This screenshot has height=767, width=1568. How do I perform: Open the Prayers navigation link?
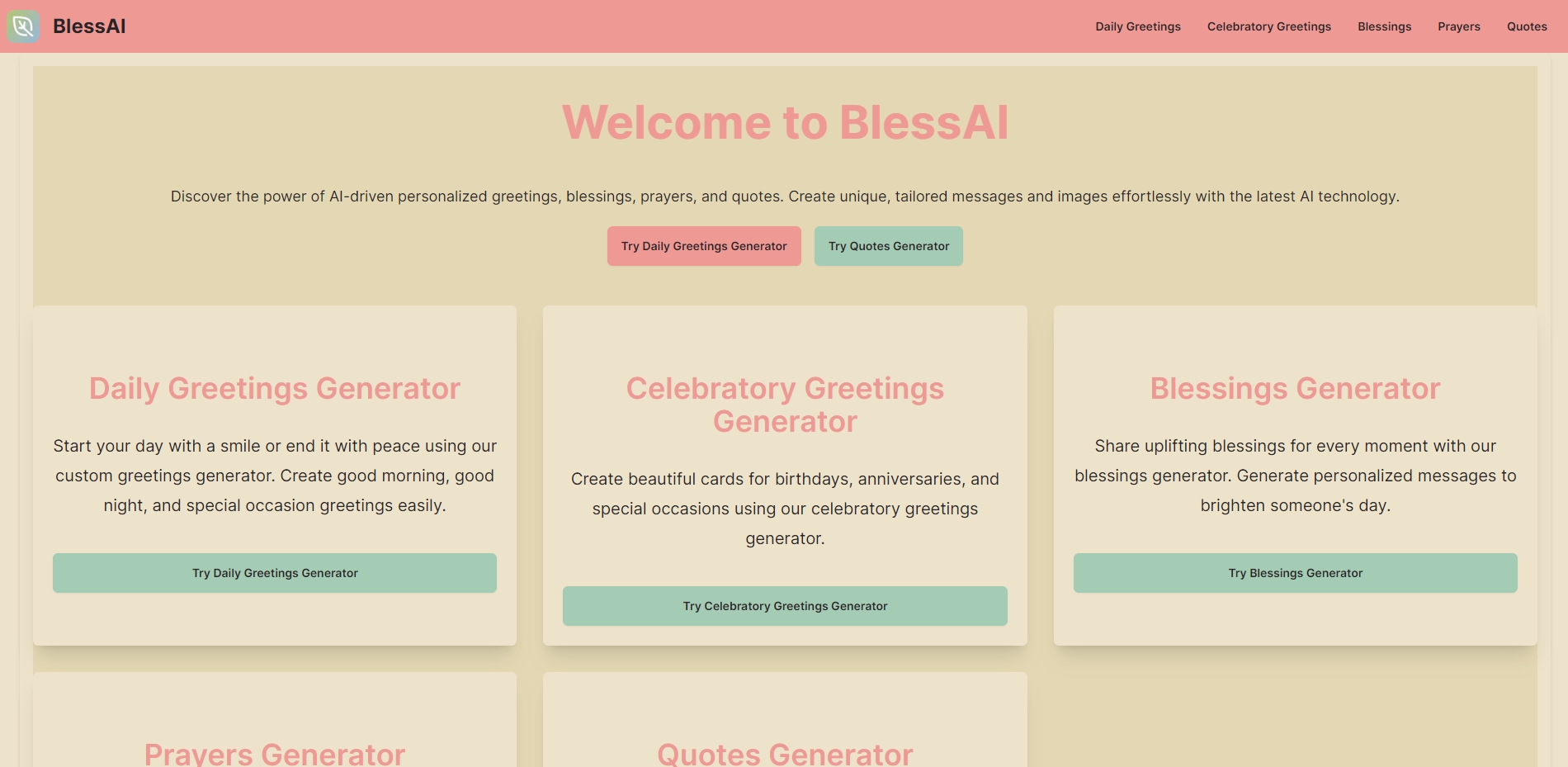coord(1459,26)
